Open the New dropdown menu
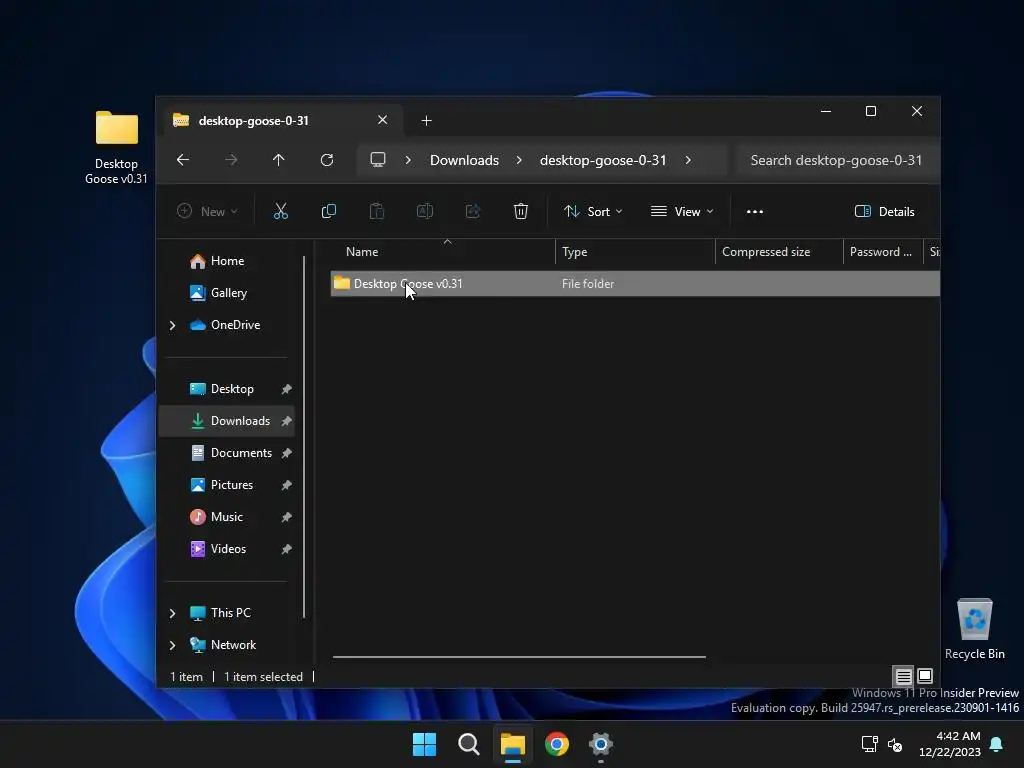 pyautogui.click(x=207, y=212)
